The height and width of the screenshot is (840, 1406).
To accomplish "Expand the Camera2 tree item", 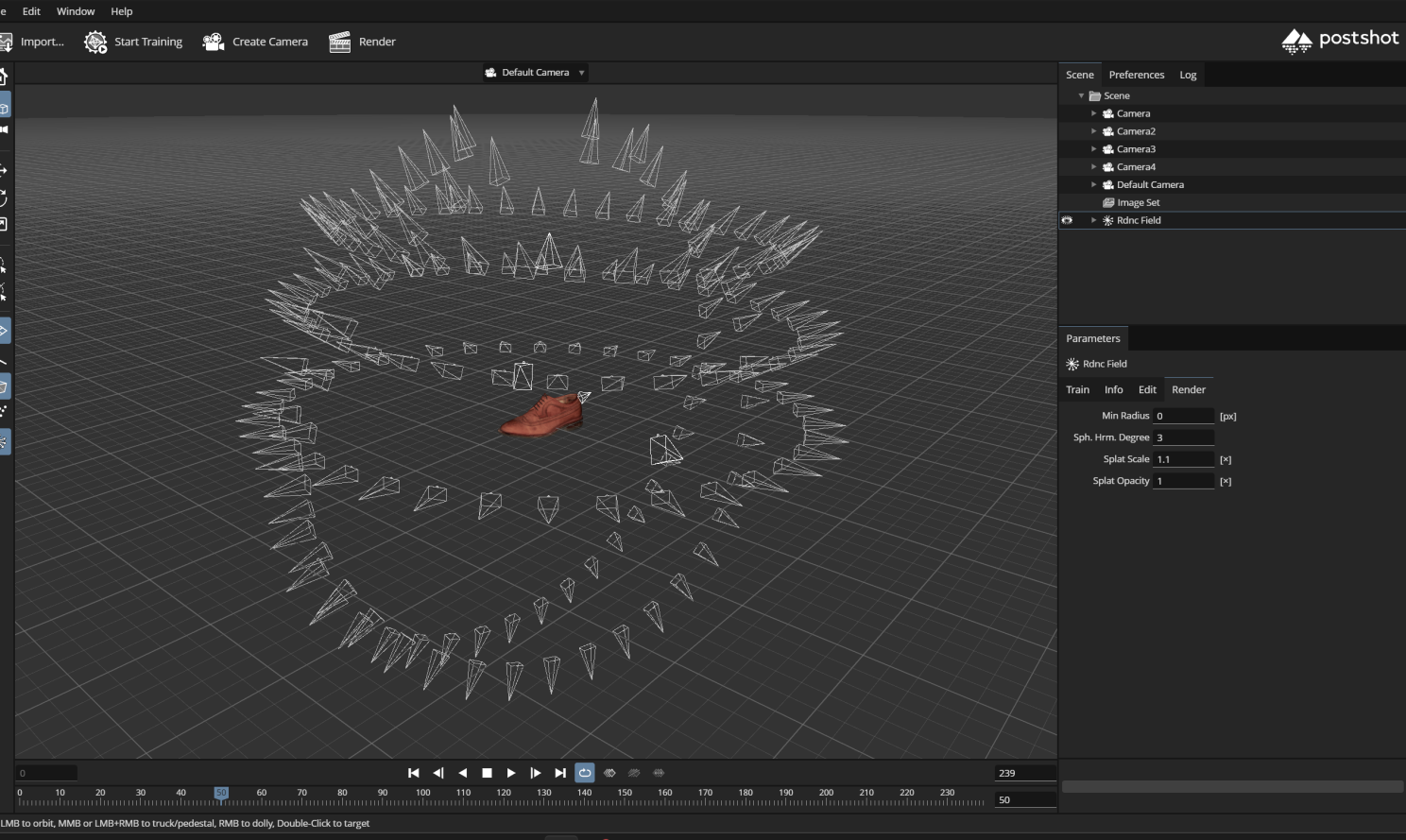I will [x=1093, y=130].
